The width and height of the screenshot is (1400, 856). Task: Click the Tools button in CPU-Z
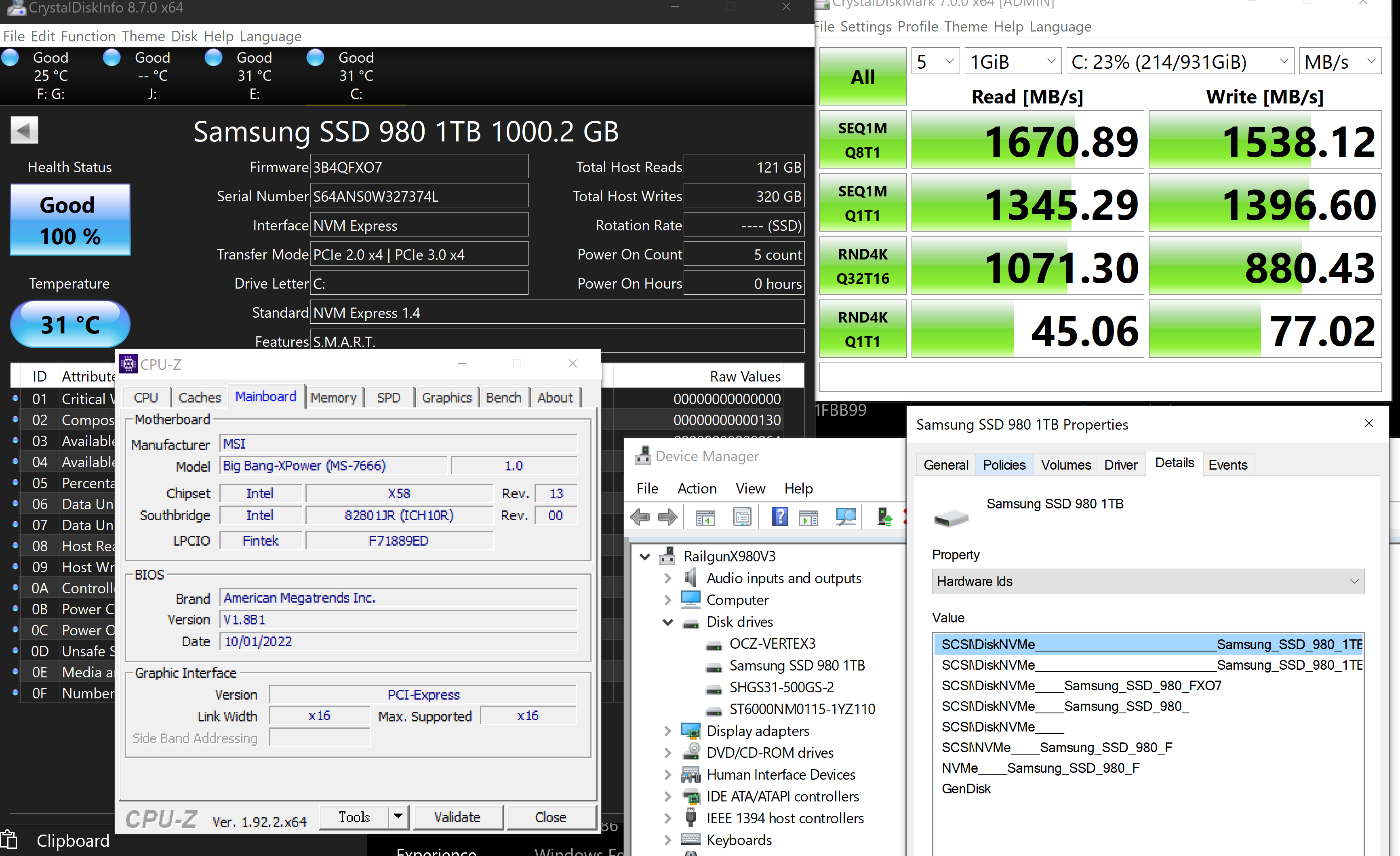click(x=354, y=817)
